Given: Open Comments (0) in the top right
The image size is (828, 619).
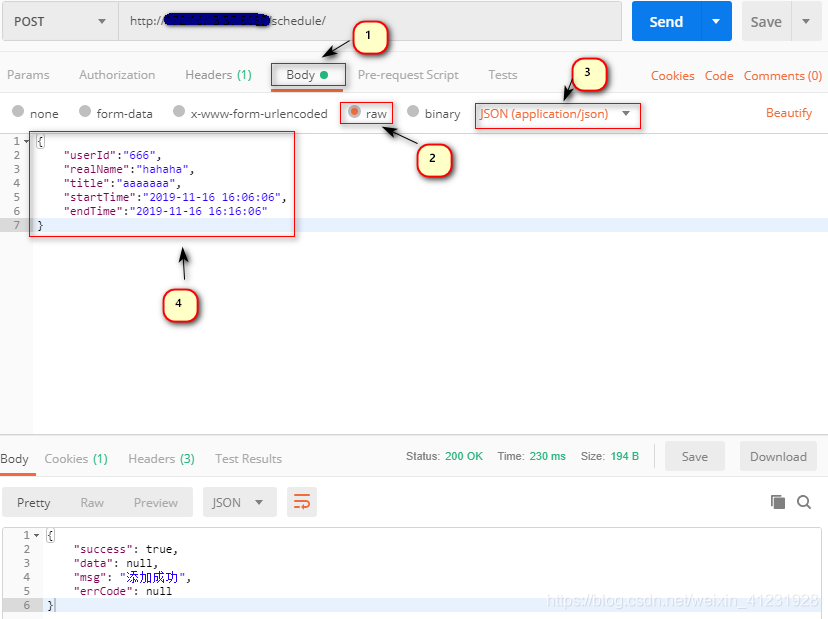Looking at the screenshot, I should [x=782, y=75].
